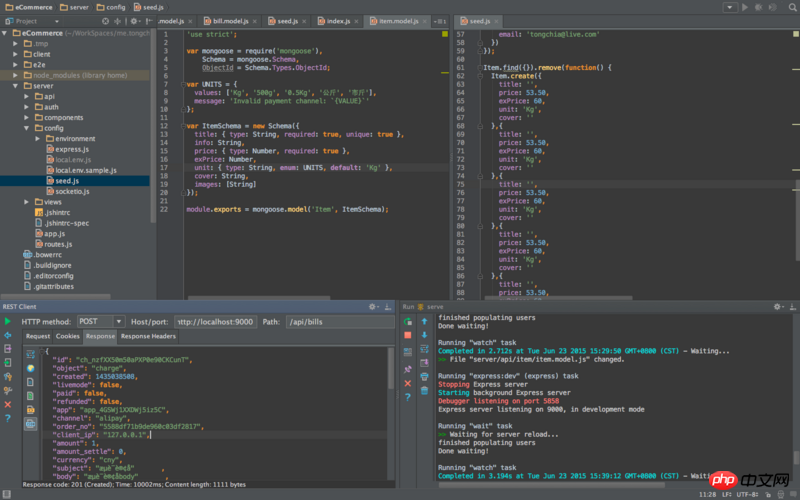Screen dimensions: 800x500
Task: Click the up arrow in Run console toolbar
Action: click(x=424, y=321)
